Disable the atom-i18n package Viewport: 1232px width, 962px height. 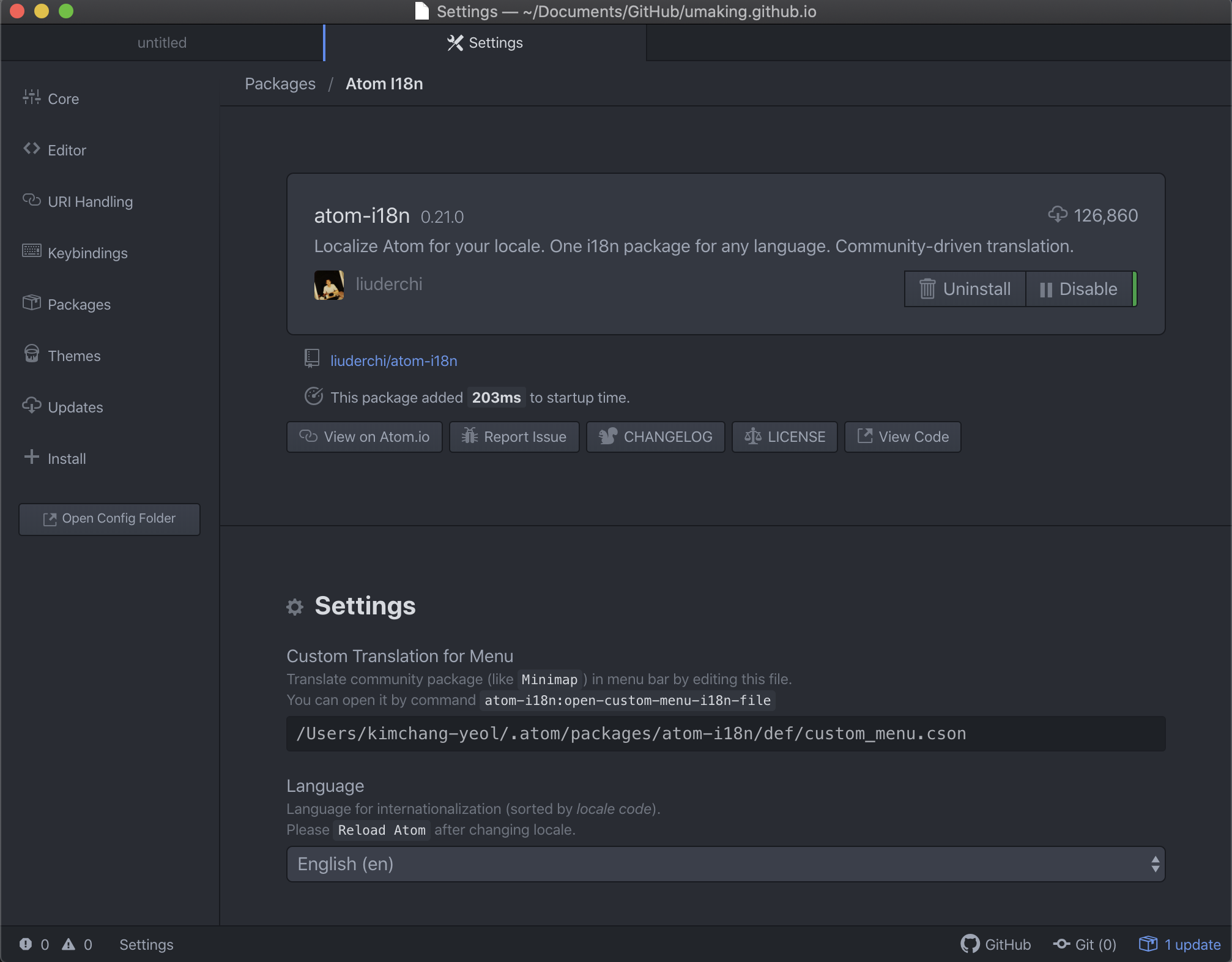click(1079, 289)
